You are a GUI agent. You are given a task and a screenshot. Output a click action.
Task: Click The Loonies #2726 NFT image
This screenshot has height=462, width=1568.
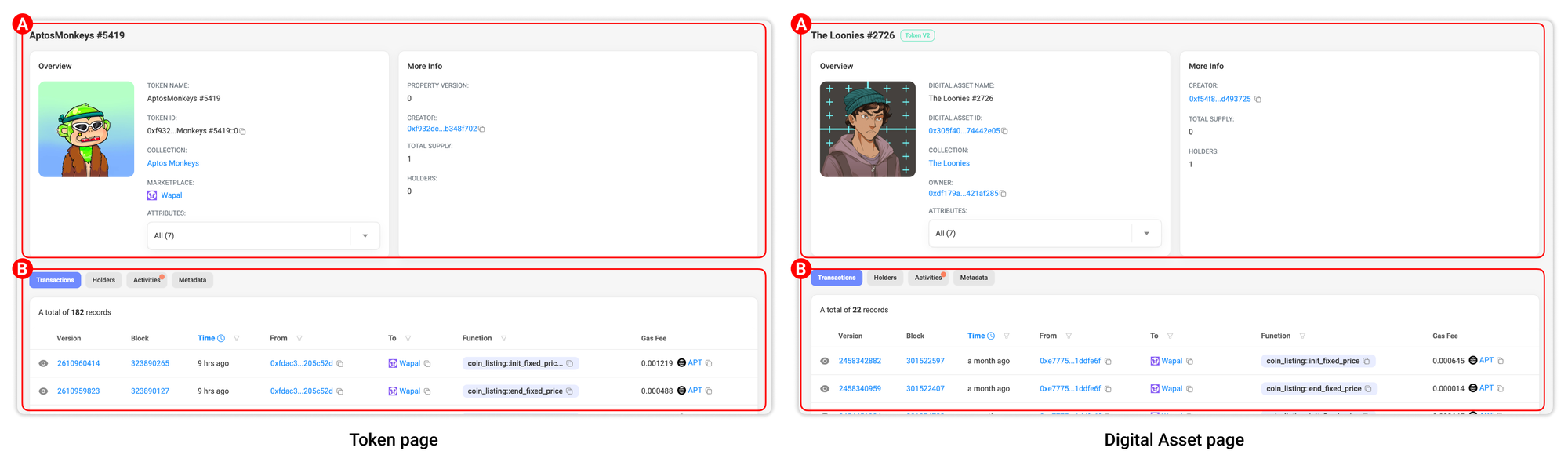pos(867,129)
